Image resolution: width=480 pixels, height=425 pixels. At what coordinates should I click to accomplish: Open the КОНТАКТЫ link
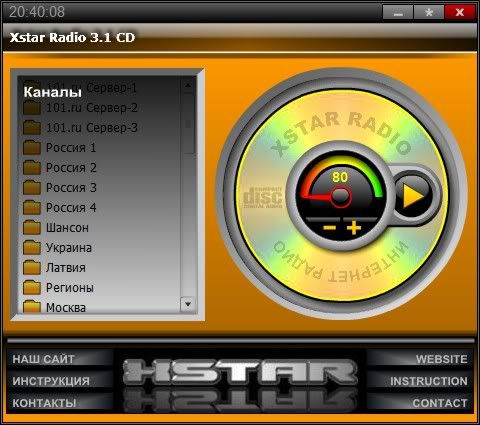point(44,403)
